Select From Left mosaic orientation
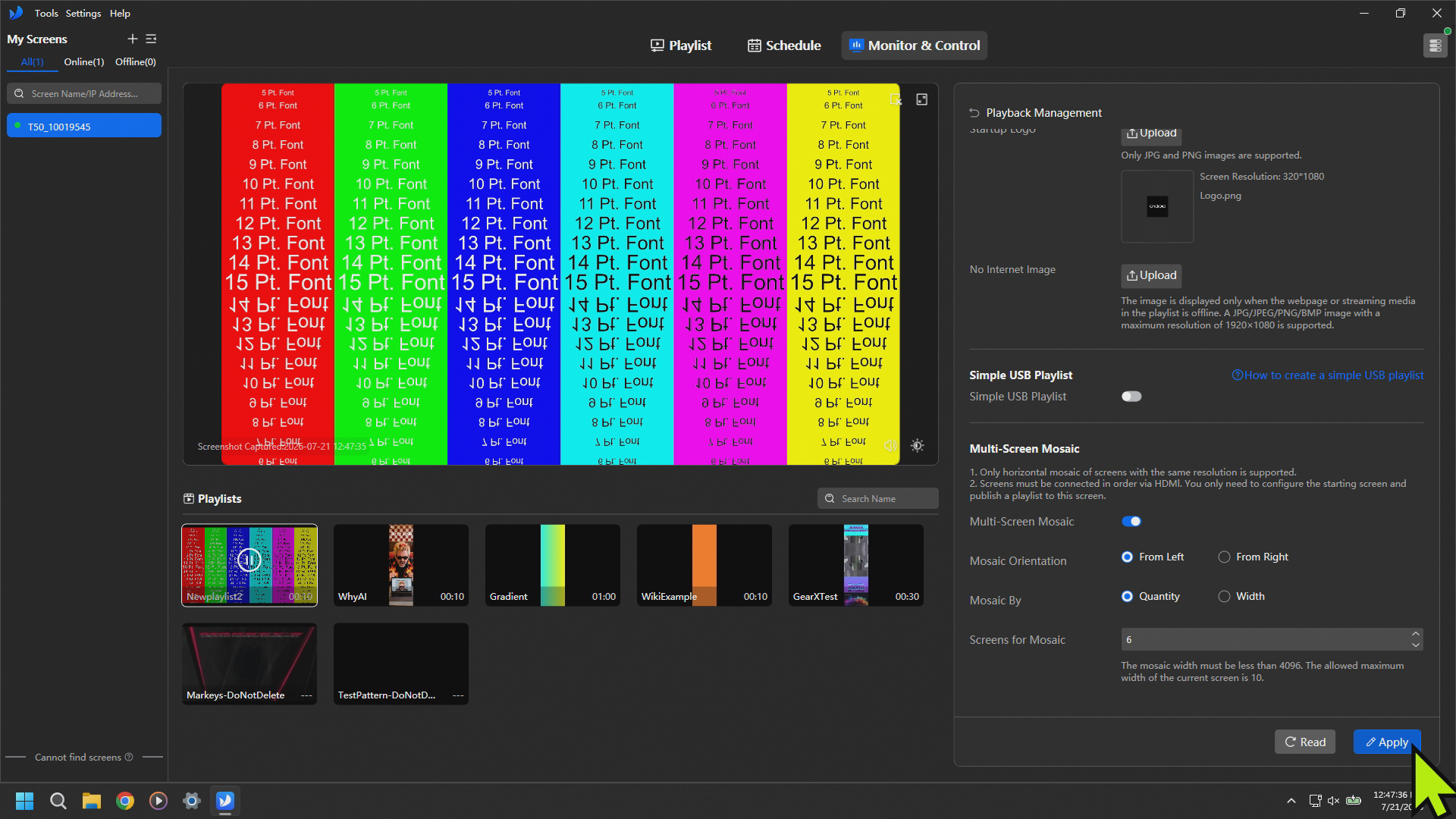Screen dimensions: 1456x819 [1153, 557]
